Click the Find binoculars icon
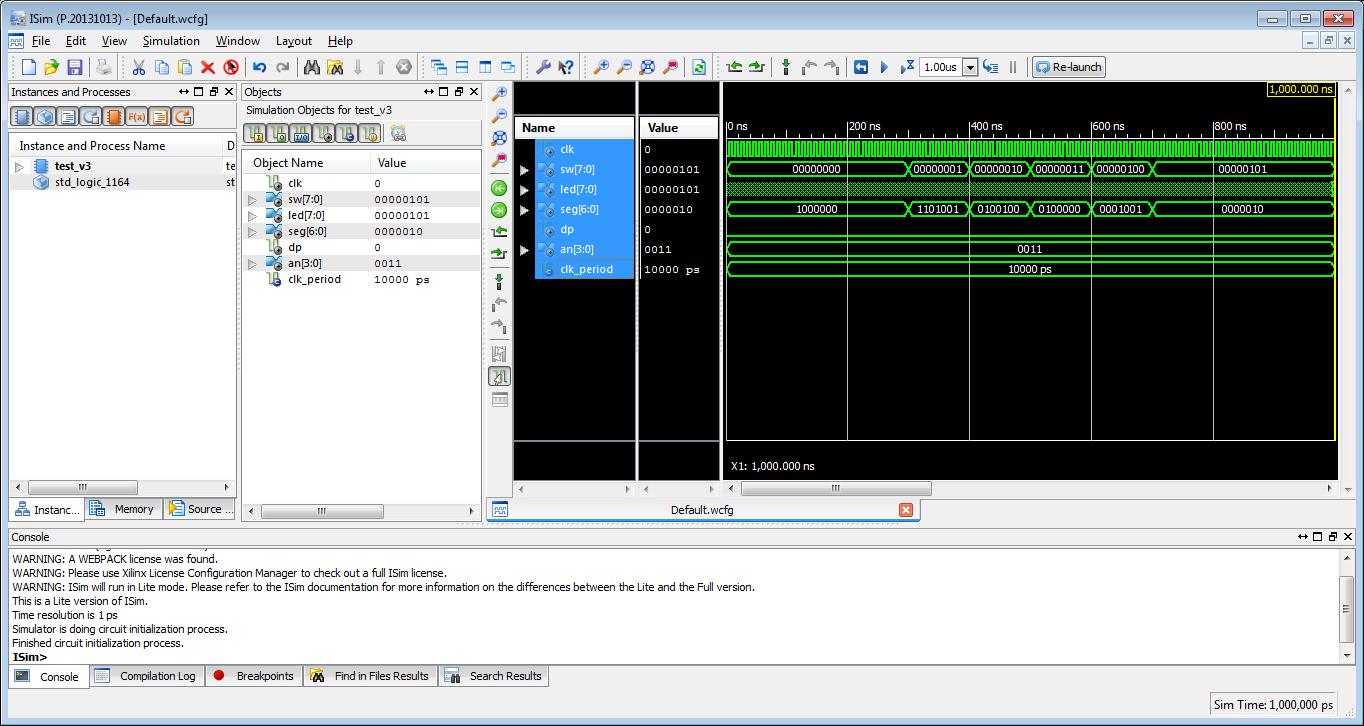The height and width of the screenshot is (726, 1364). [311, 67]
